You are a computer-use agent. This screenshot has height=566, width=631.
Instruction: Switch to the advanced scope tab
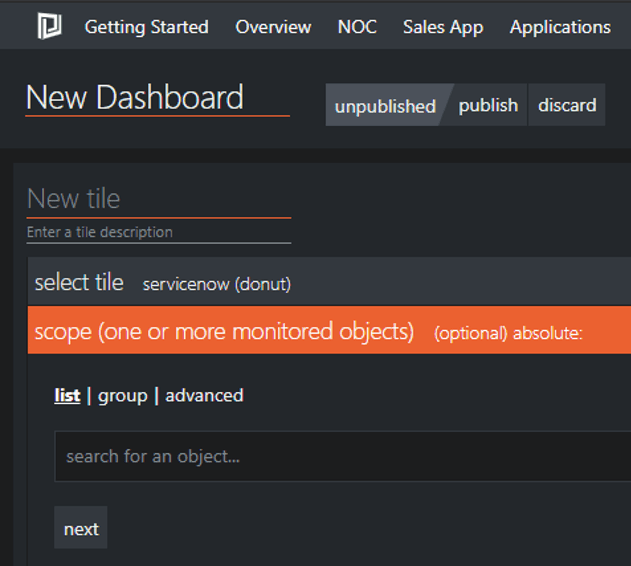click(x=204, y=395)
